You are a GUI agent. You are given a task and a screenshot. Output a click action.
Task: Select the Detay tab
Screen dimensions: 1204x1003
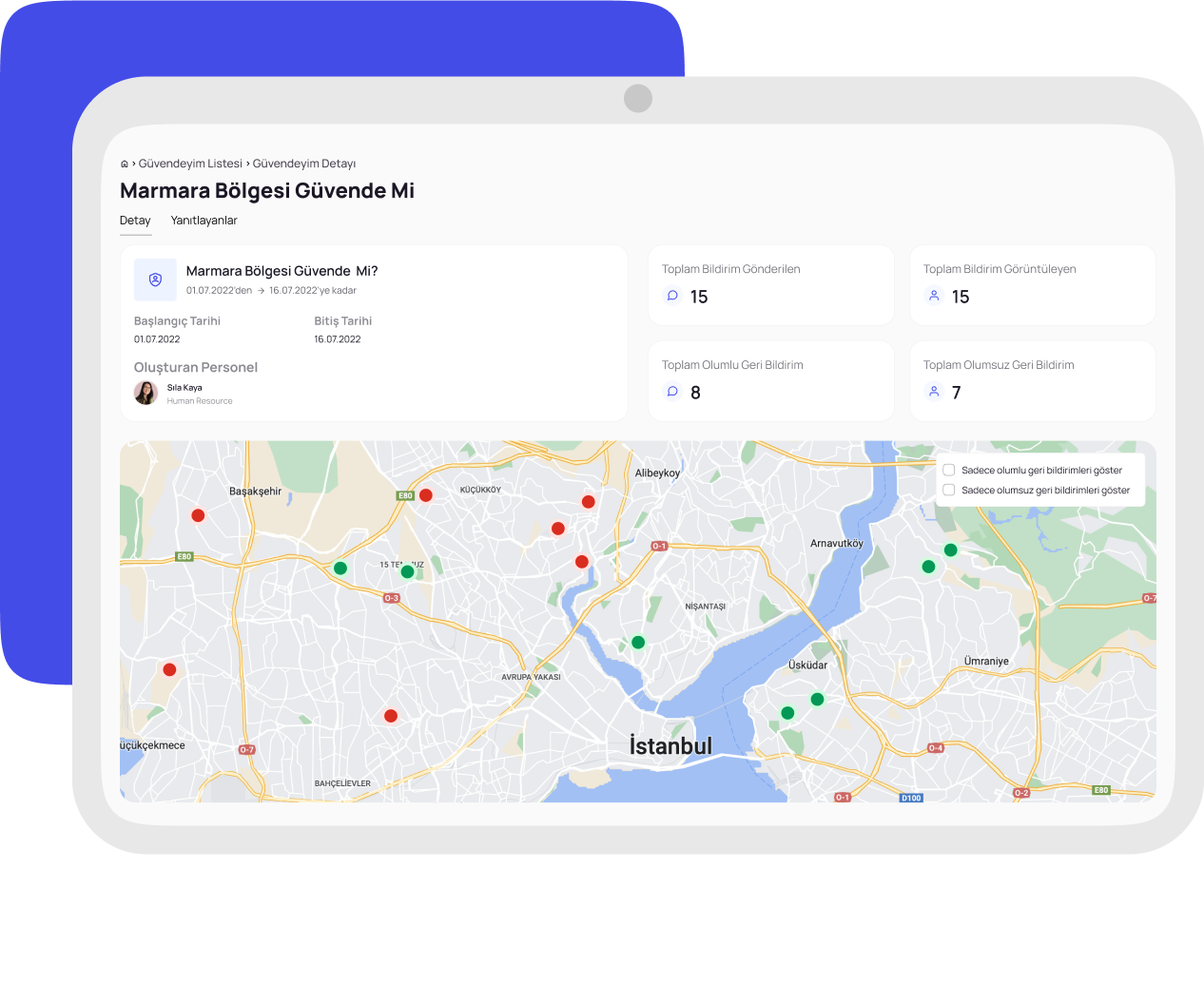(135, 221)
